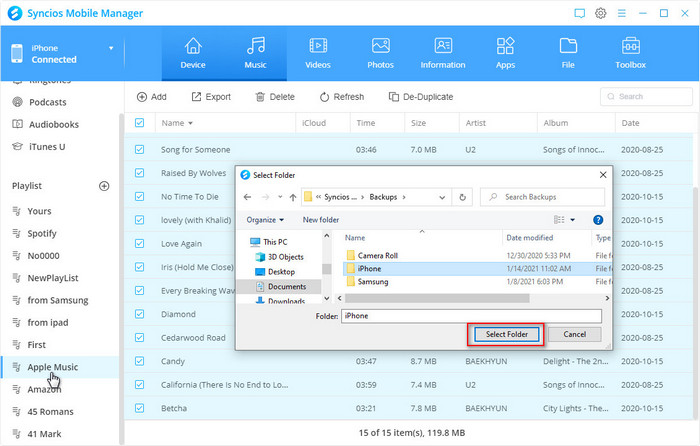
Task: Open the Toolbox tab
Action: [630, 53]
